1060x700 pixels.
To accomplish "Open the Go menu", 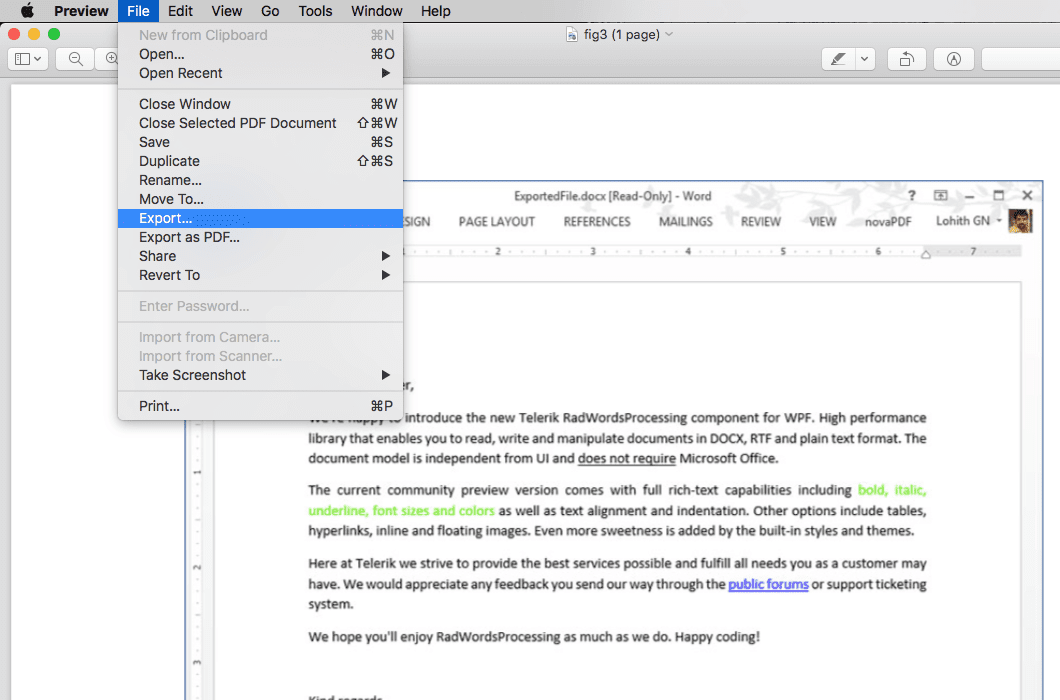I will pyautogui.click(x=270, y=11).
